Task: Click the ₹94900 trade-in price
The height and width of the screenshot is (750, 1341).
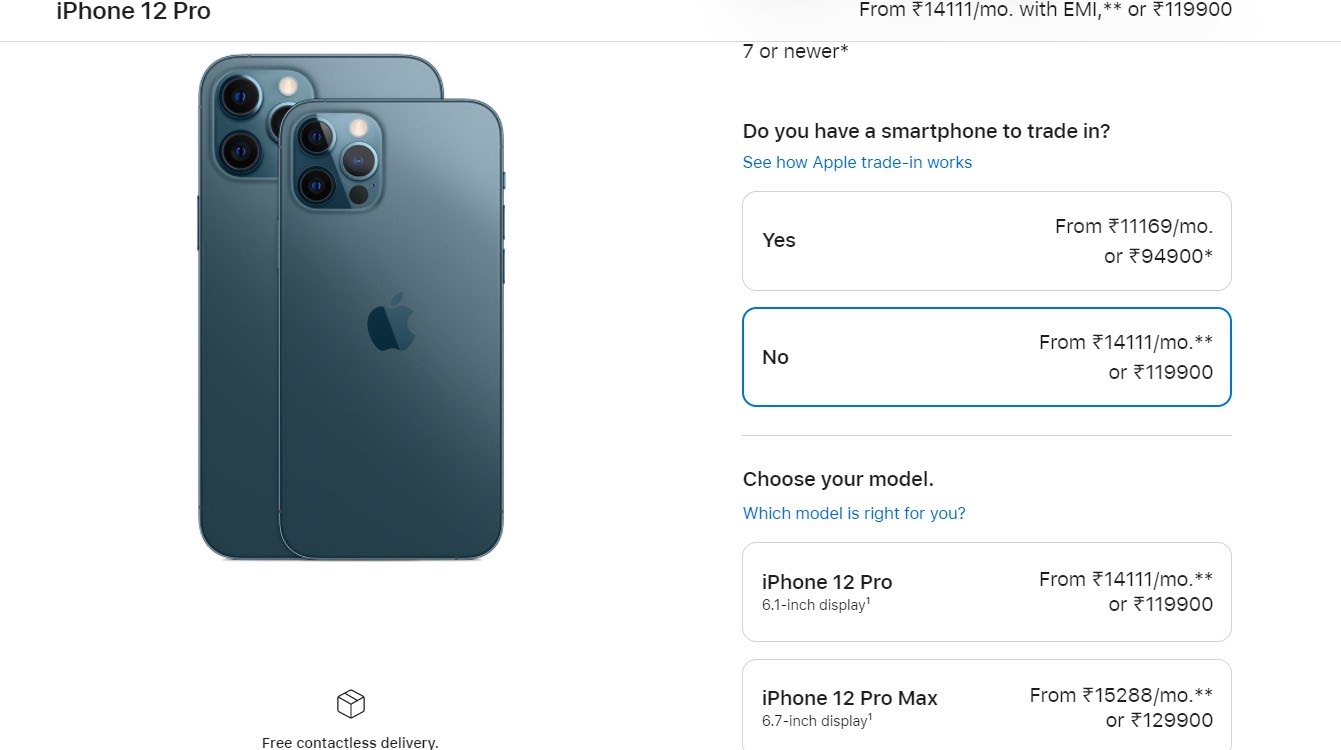Action: tap(1171, 256)
